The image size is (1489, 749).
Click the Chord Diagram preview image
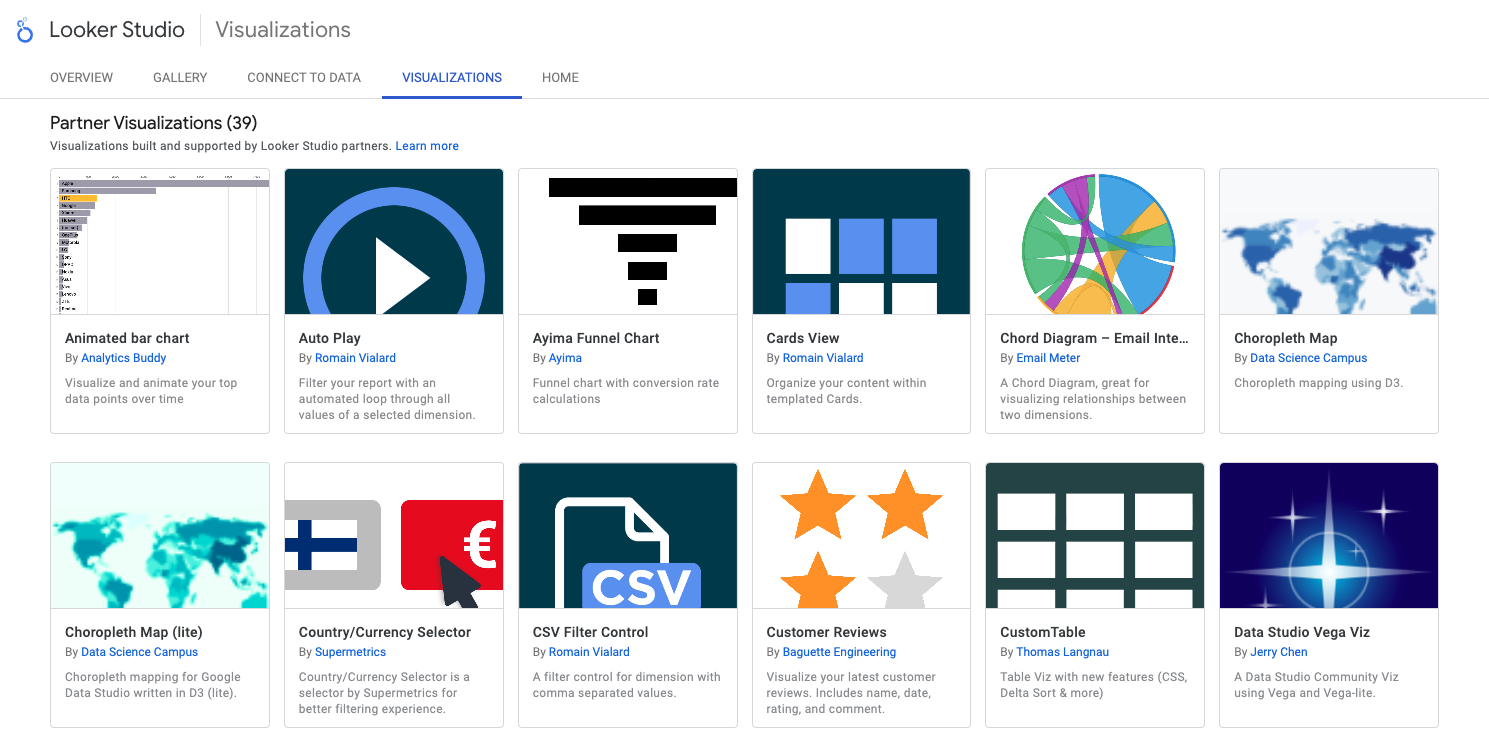[1095, 241]
